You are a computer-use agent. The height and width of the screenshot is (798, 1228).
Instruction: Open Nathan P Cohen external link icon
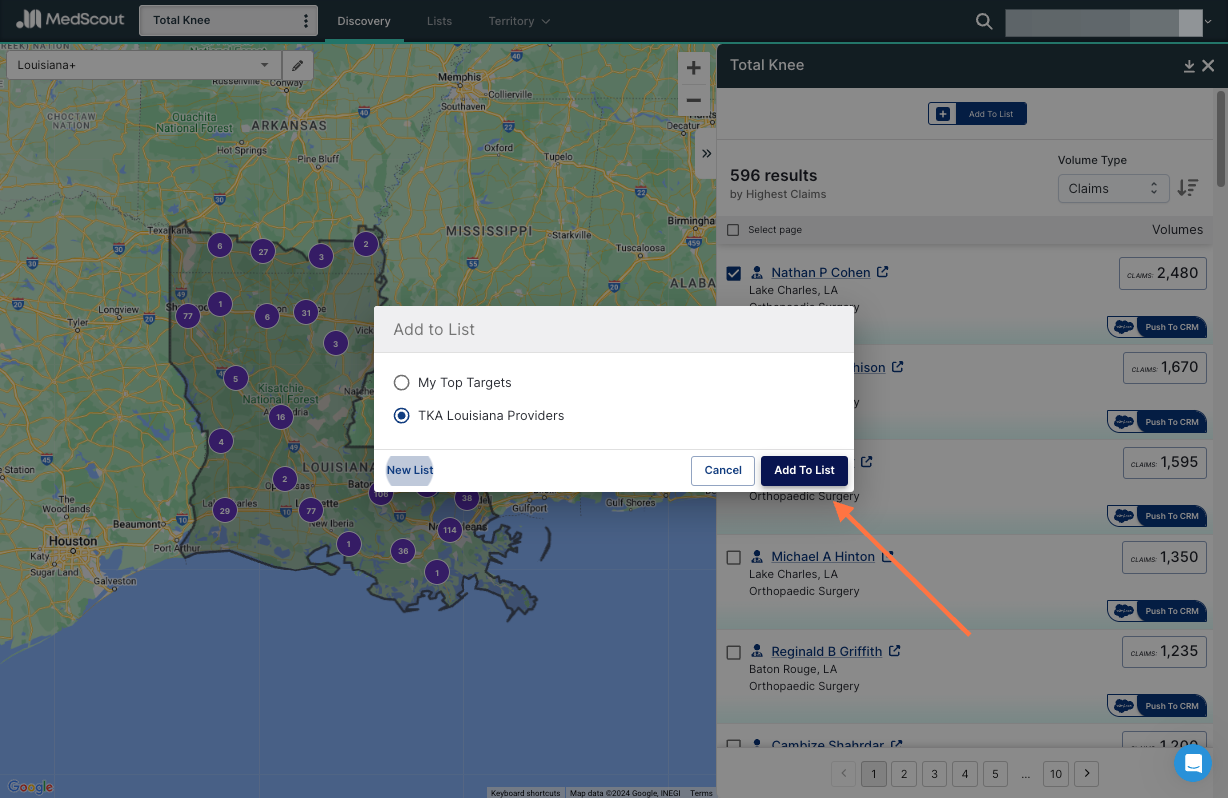883,272
